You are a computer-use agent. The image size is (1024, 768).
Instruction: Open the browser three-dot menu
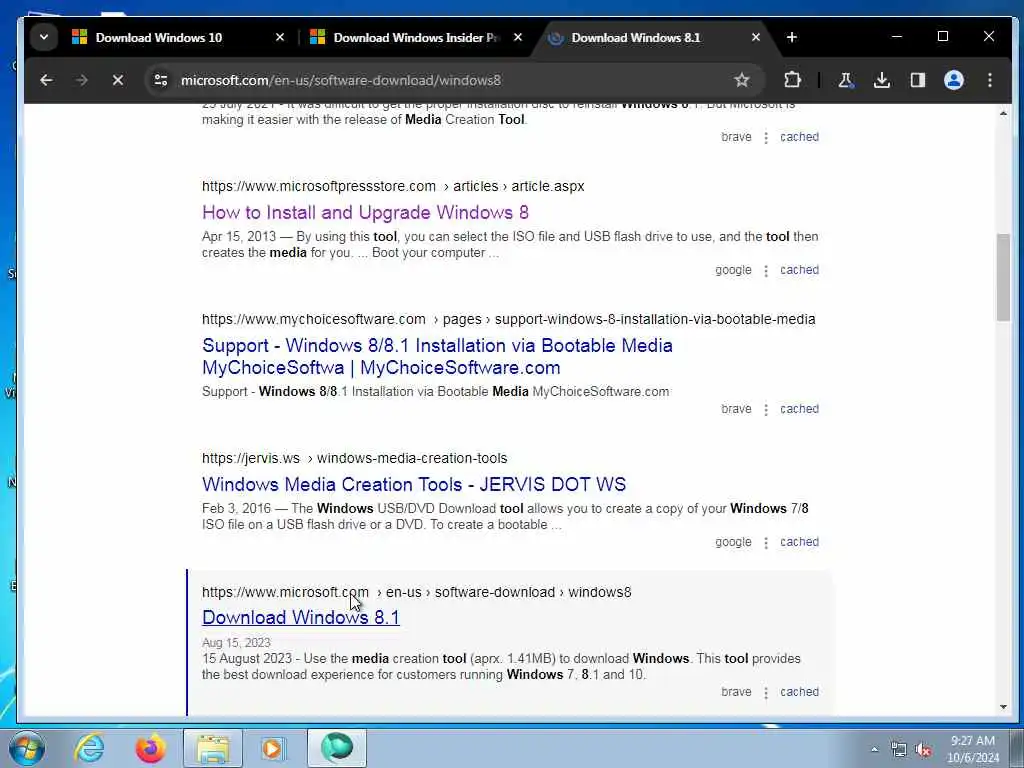pos(990,80)
